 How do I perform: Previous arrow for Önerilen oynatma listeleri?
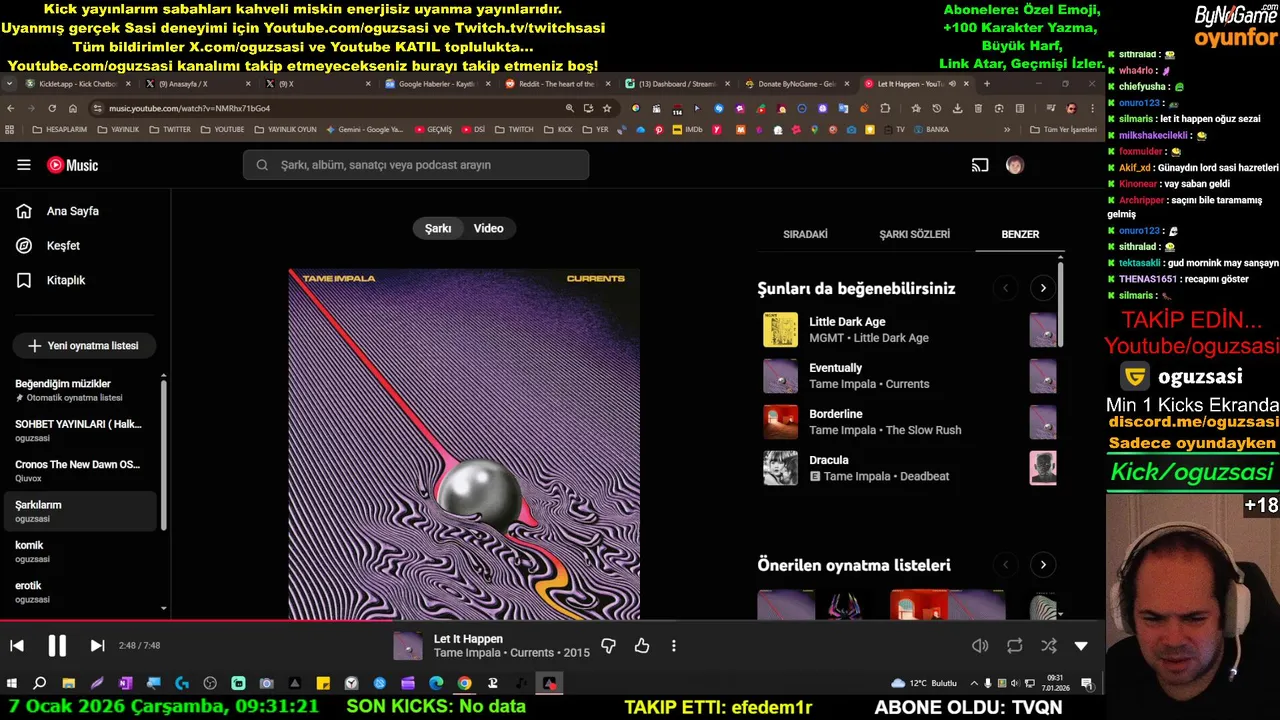(1006, 565)
